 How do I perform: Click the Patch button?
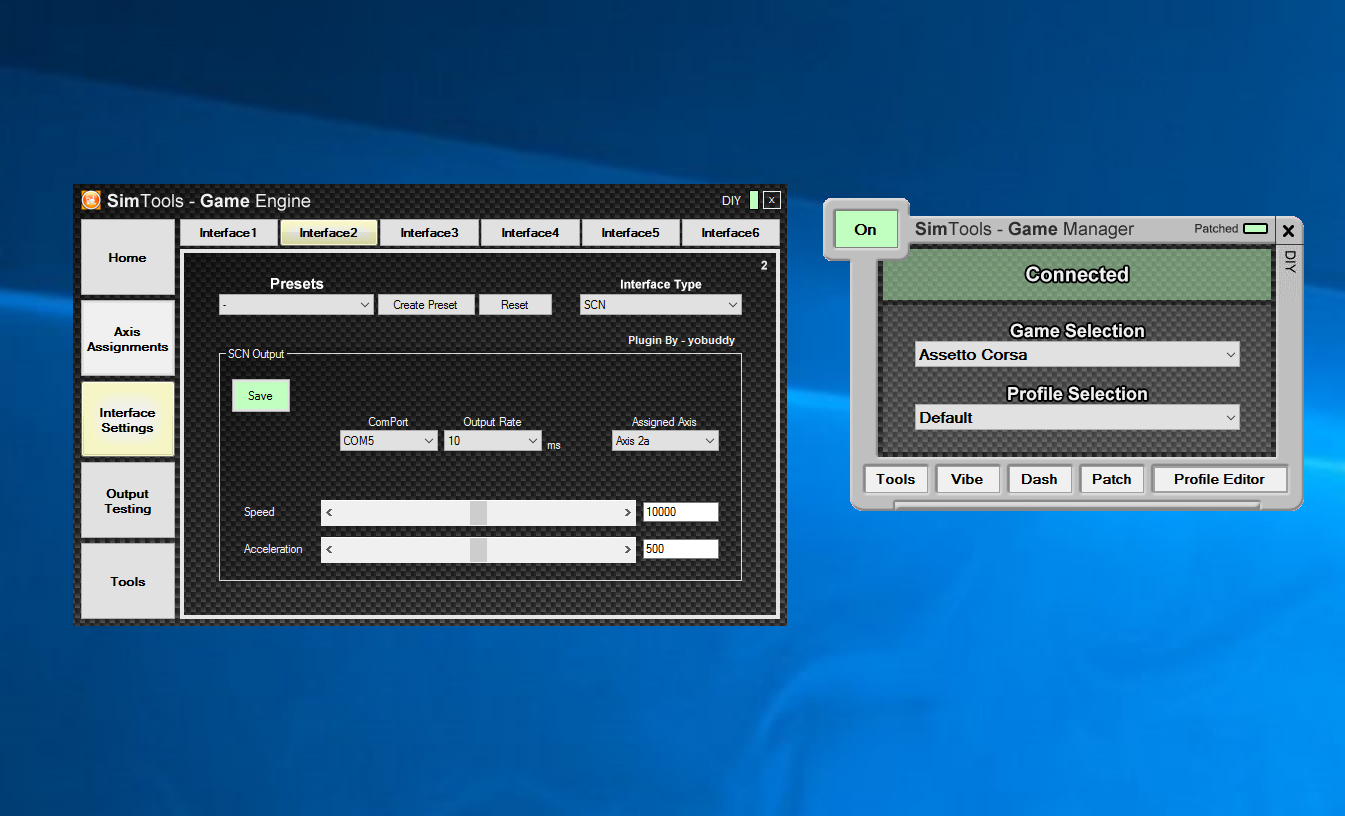[x=1111, y=479]
